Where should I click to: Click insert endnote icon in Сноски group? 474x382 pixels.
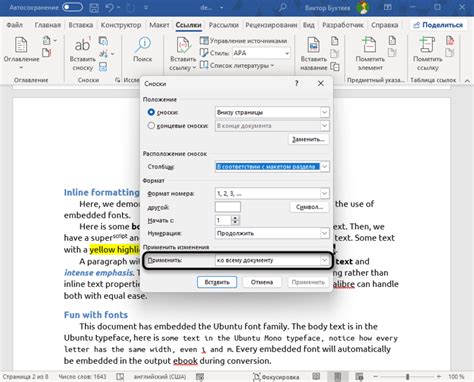[103, 41]
